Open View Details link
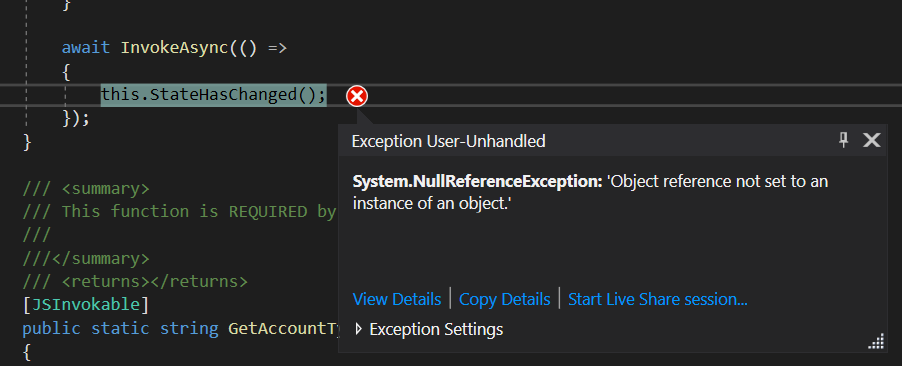The height and width of the screenshot is (366, 902). 397,299
